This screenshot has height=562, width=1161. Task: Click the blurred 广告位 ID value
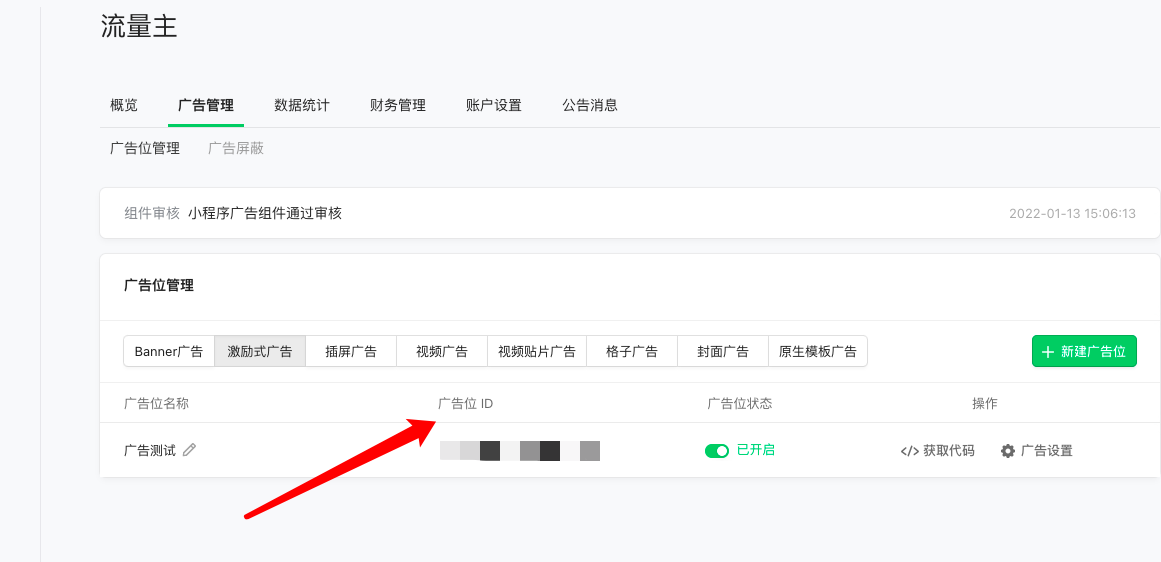coord(520,451)
